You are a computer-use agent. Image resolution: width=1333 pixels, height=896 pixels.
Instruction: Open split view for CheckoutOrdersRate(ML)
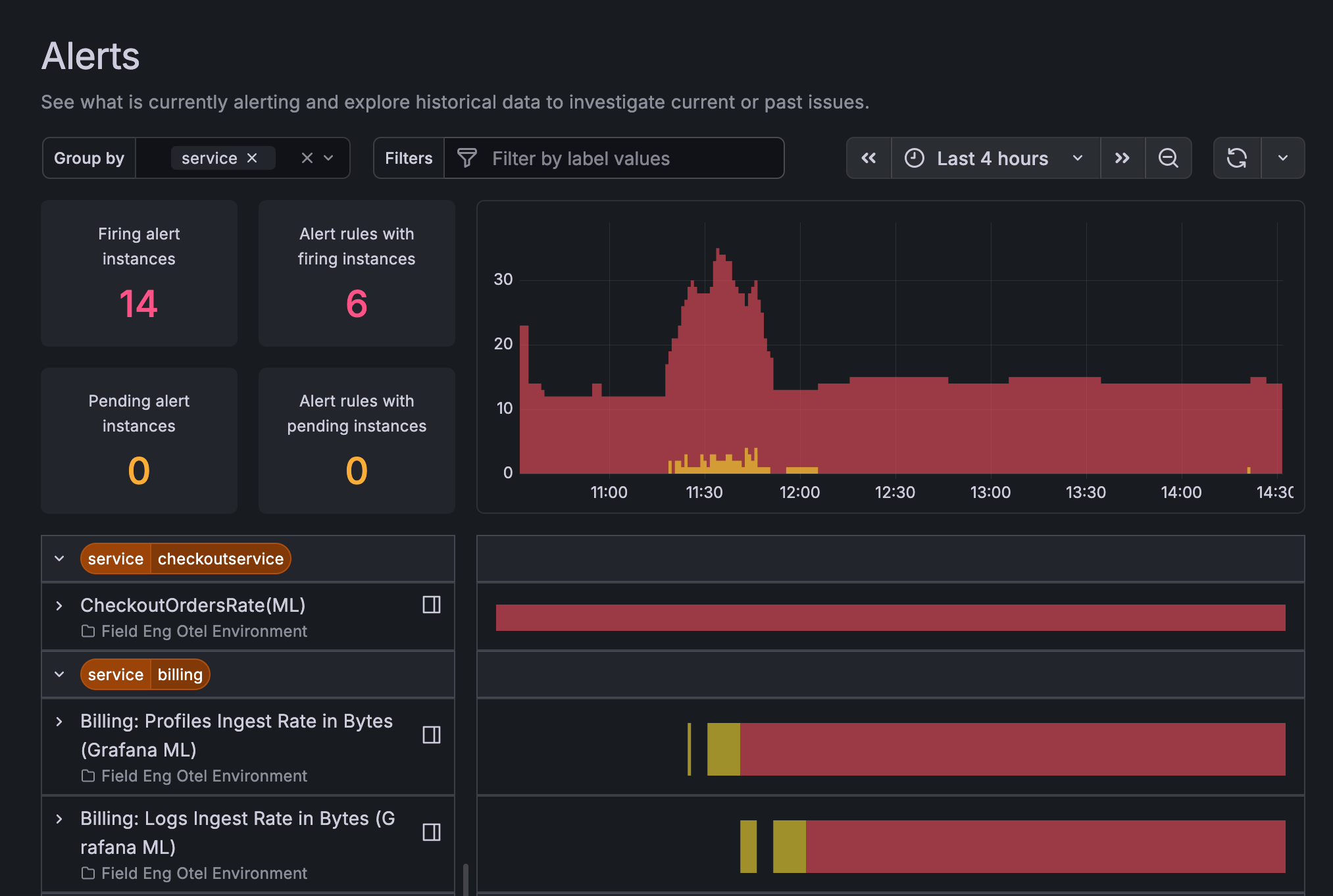coord(431,605)
